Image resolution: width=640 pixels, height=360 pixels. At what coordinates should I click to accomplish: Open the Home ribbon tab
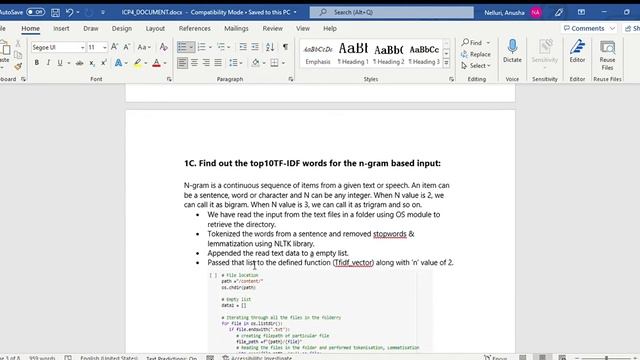coord(31,29)
